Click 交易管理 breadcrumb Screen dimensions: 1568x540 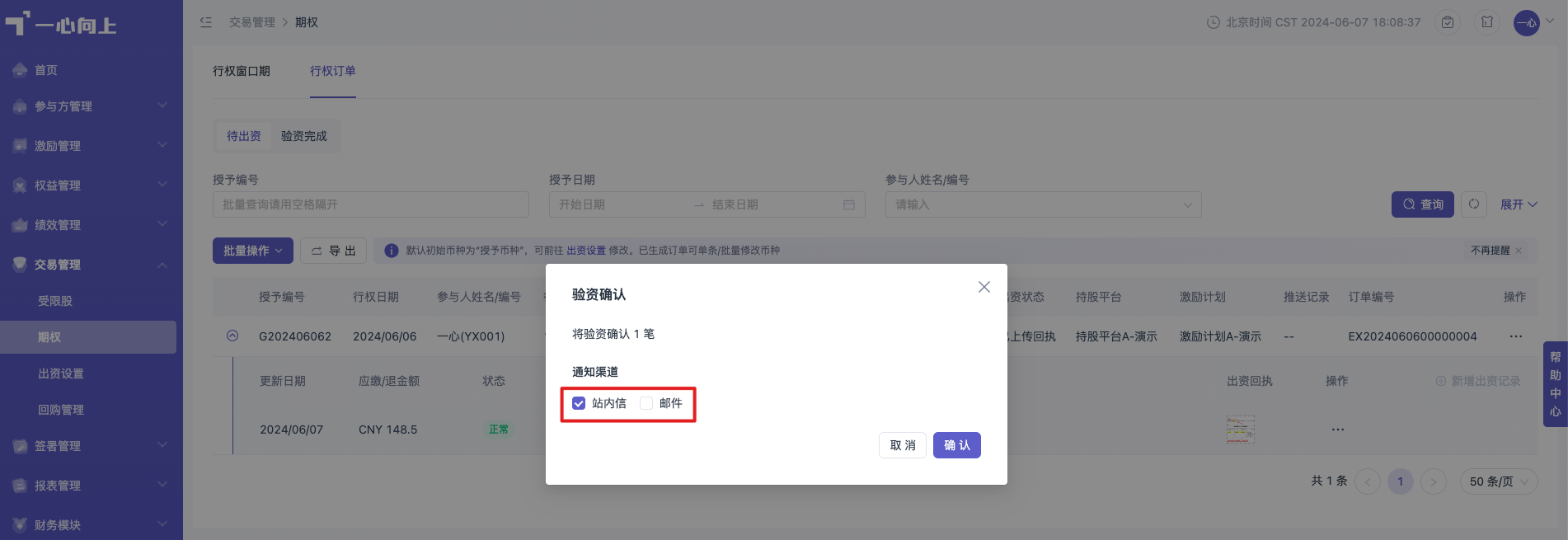[x=252, y=22]
